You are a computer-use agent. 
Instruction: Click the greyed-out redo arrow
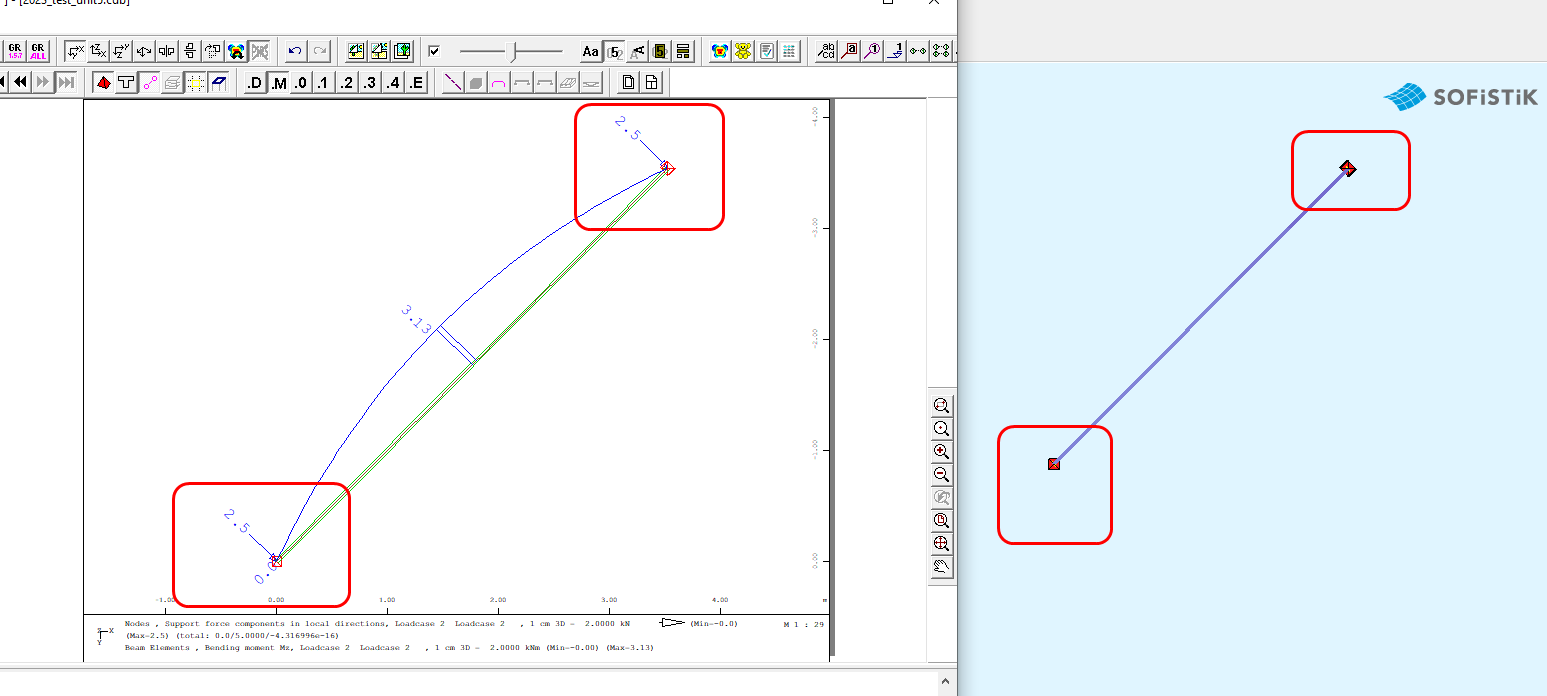coord(320,51)
